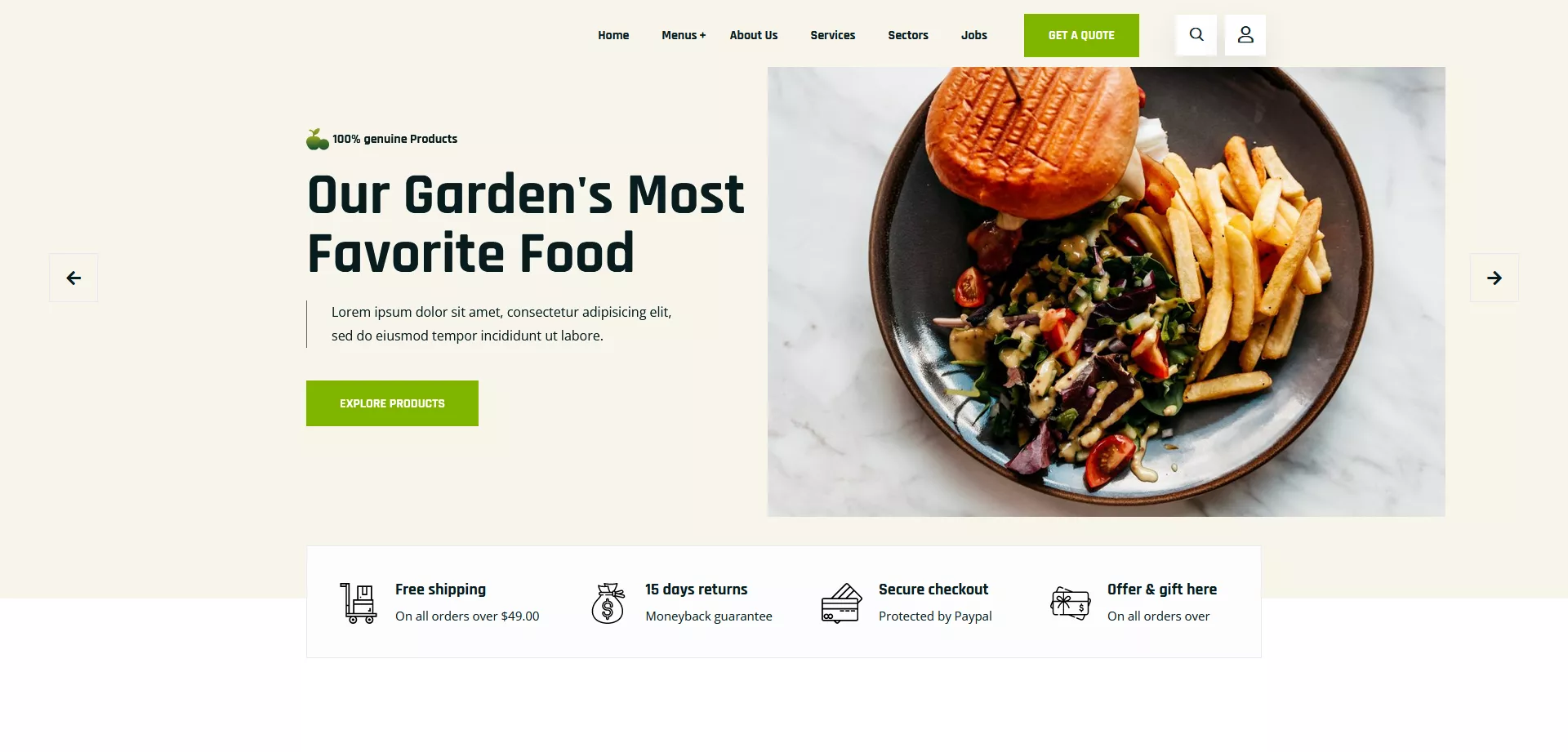Viewport: 1568px width, 752px height.
Task: Open the Home nav item
Action: click(613, 35)
